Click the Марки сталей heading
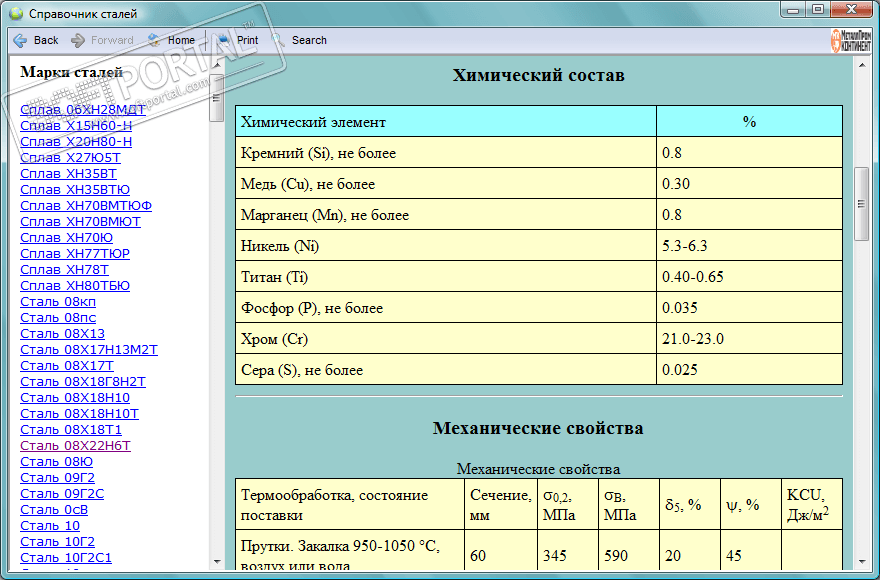 [x=71, y=72]
